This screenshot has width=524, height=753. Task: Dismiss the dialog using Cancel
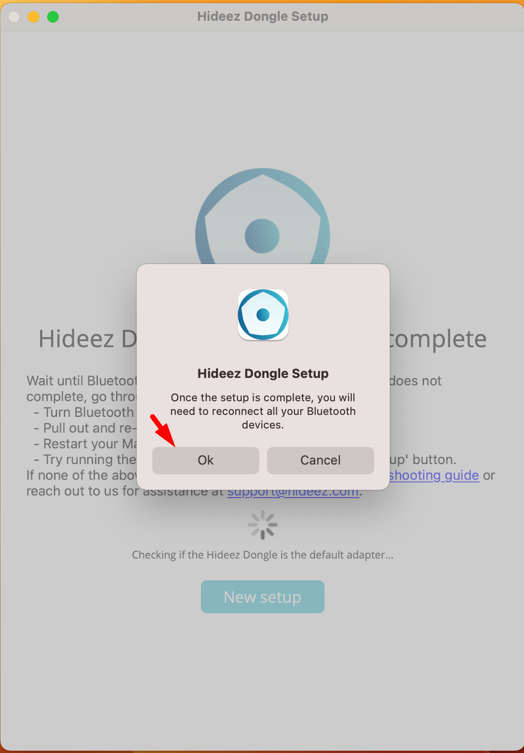[x=320, y=460]
